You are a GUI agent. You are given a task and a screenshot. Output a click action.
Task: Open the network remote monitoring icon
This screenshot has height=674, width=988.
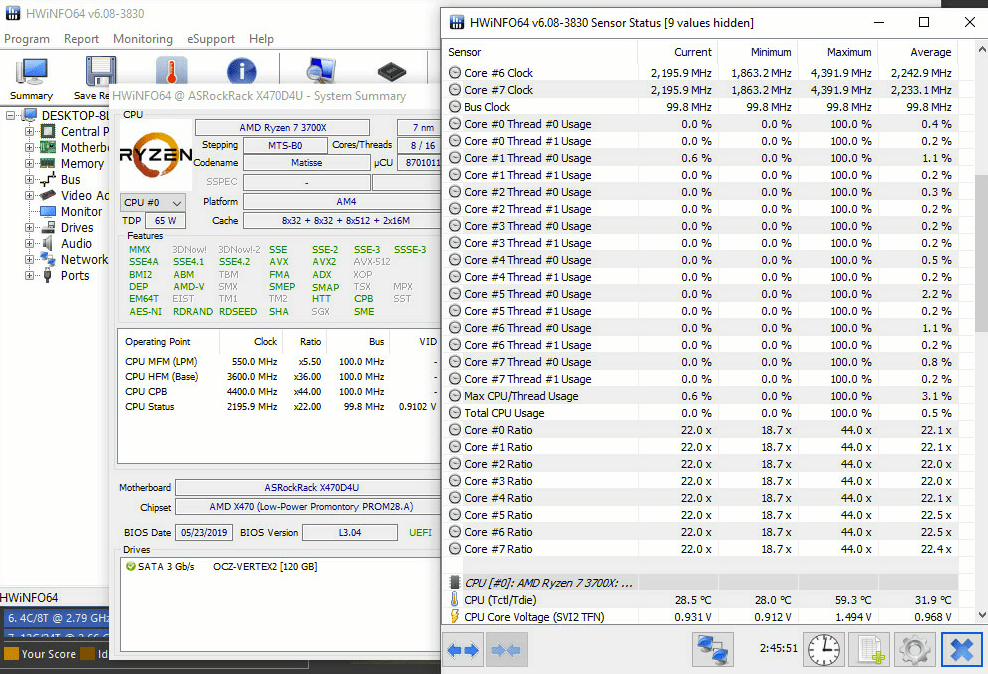click(713, 649)
